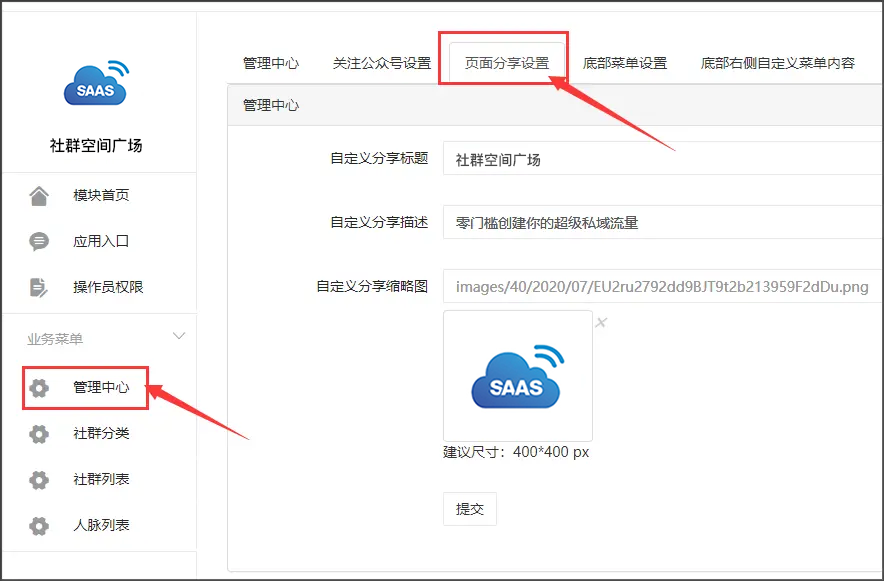Focus the 自定义分享标题 input field
This screenshot has height=581, width=884.
(663, 159)
